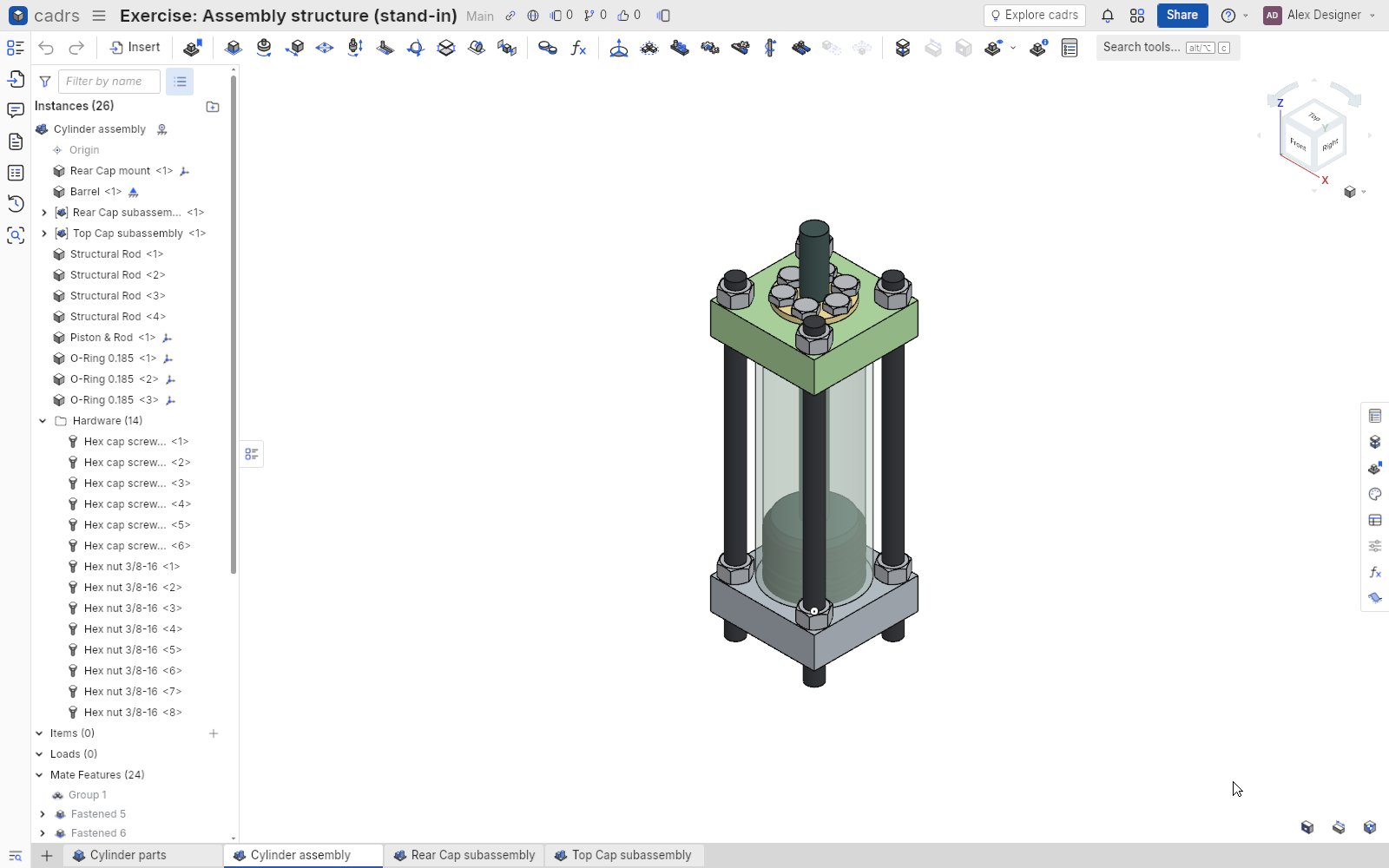Select the Slider mate tool
This screenshot has width=1389, height=868.
click(x=294, y=48)
